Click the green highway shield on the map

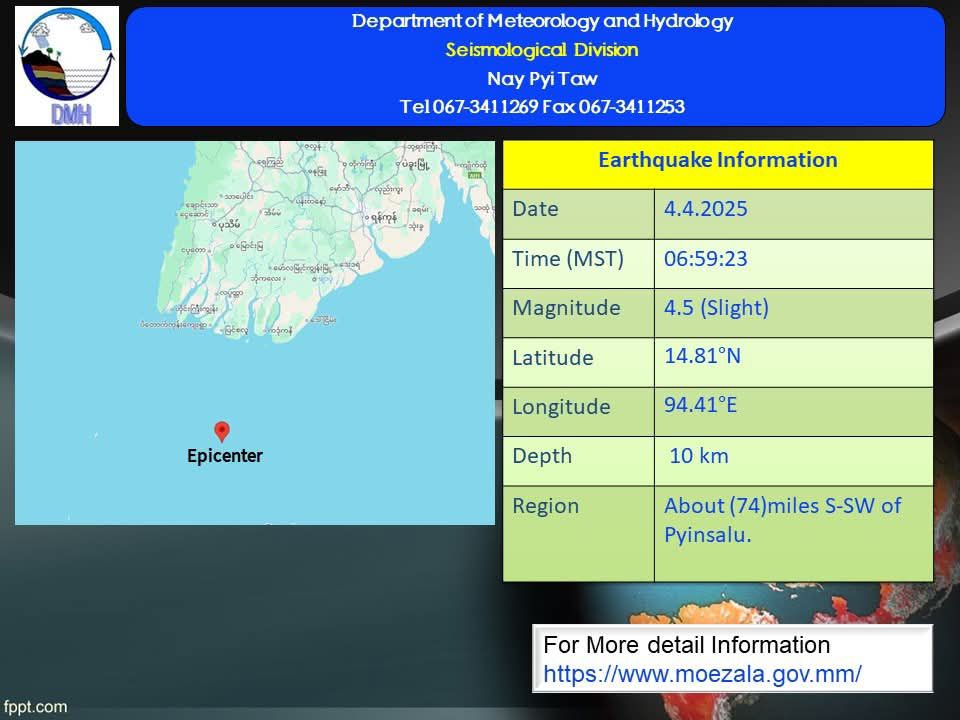pyautogui.click(x=476, y=173)
